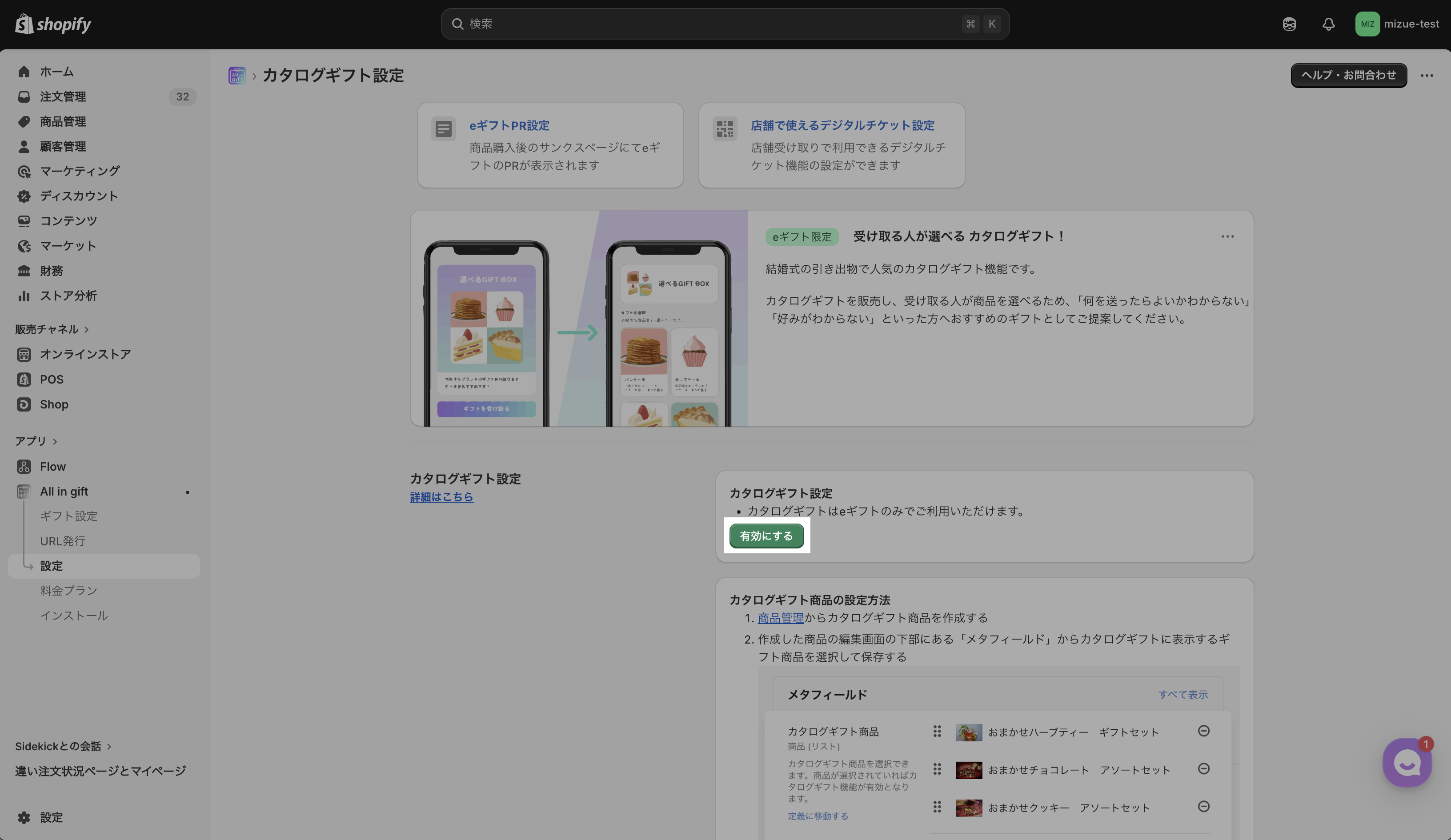Open the Flow app

tap(52, 466)
